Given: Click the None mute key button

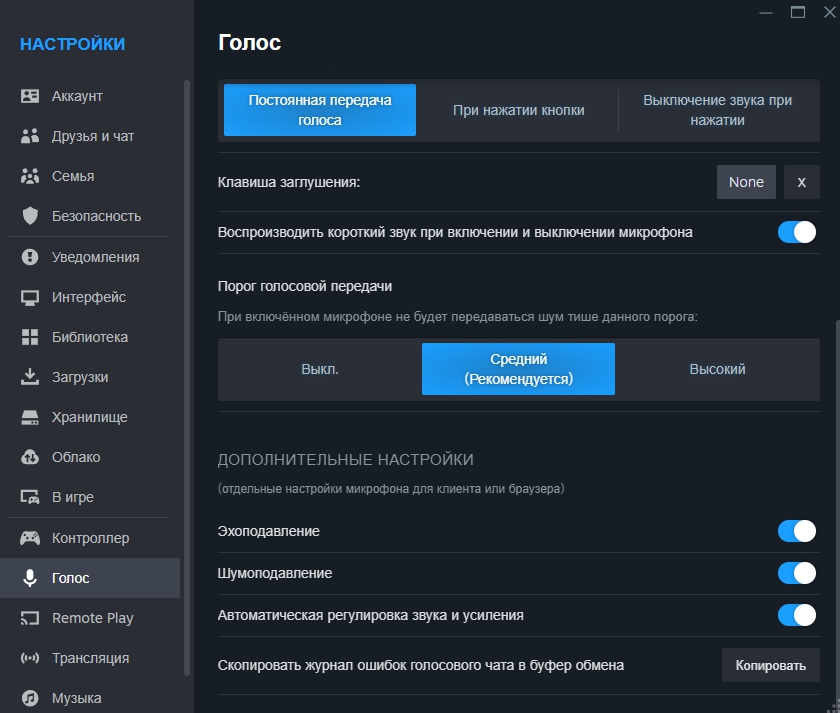Looking at the screenshot, I should tap(746, 182).
